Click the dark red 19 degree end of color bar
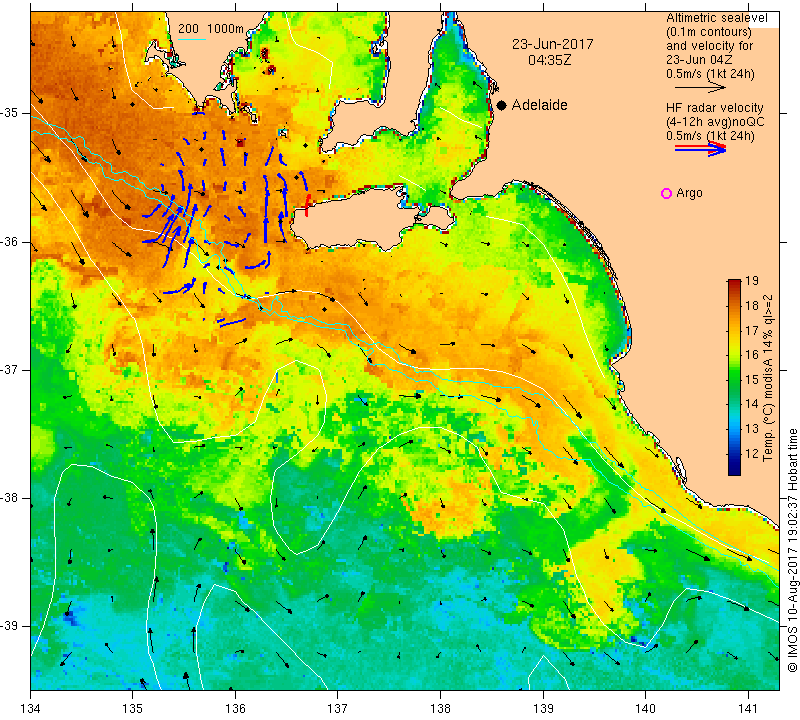 [x=734, y=282]
